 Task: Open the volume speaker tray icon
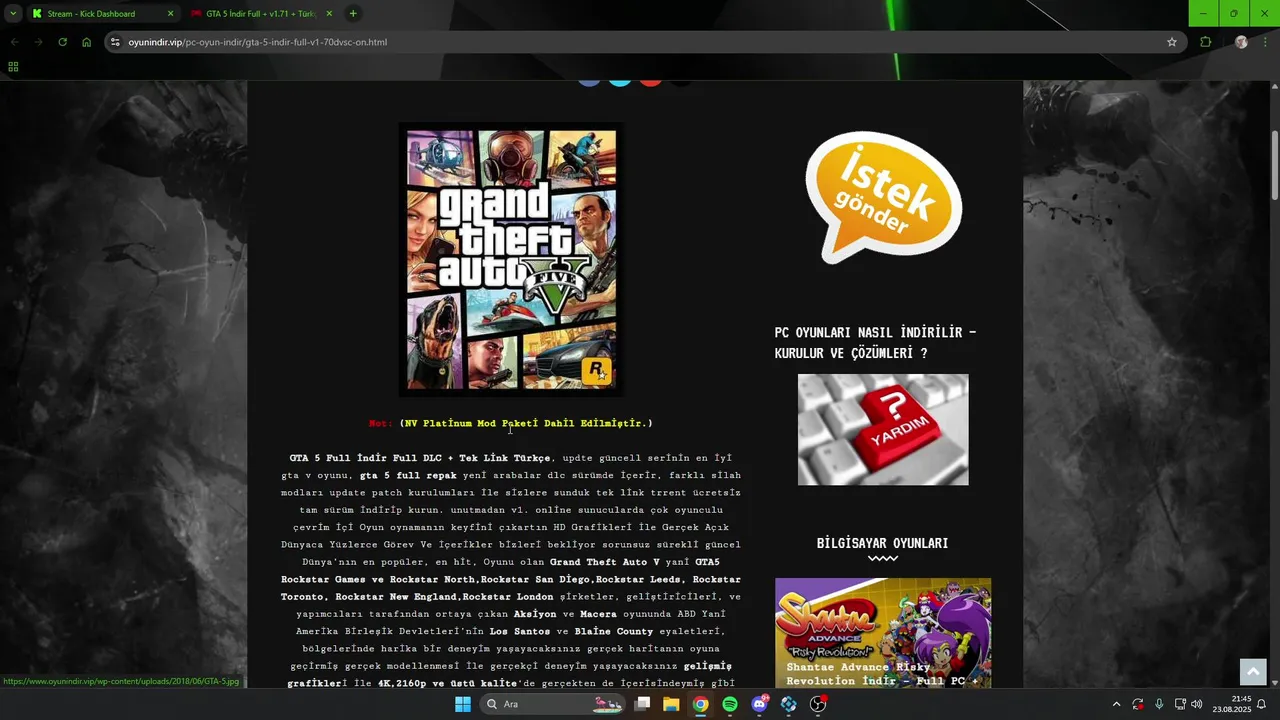[1197, 704]
